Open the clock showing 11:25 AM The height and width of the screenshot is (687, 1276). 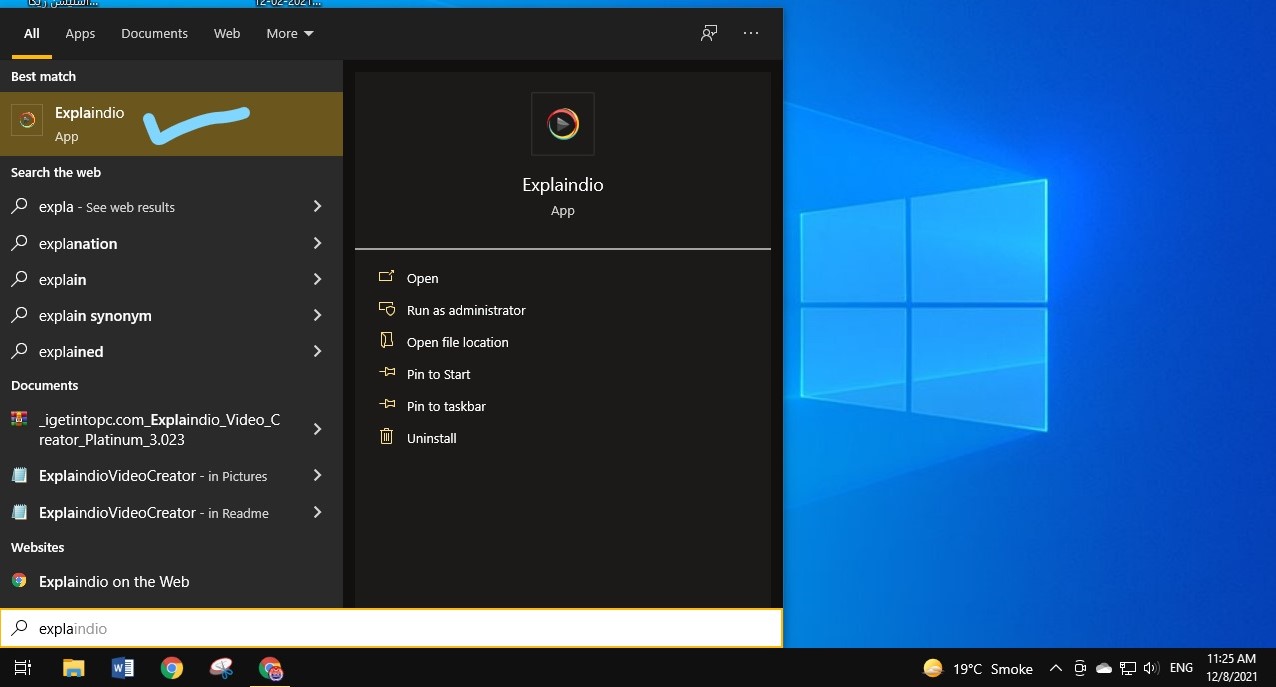coord(1232,668)
